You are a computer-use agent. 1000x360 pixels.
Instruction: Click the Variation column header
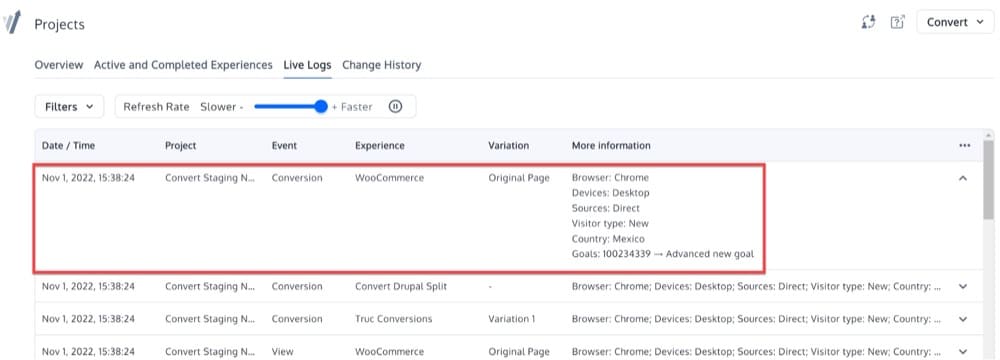click(508, 146)
